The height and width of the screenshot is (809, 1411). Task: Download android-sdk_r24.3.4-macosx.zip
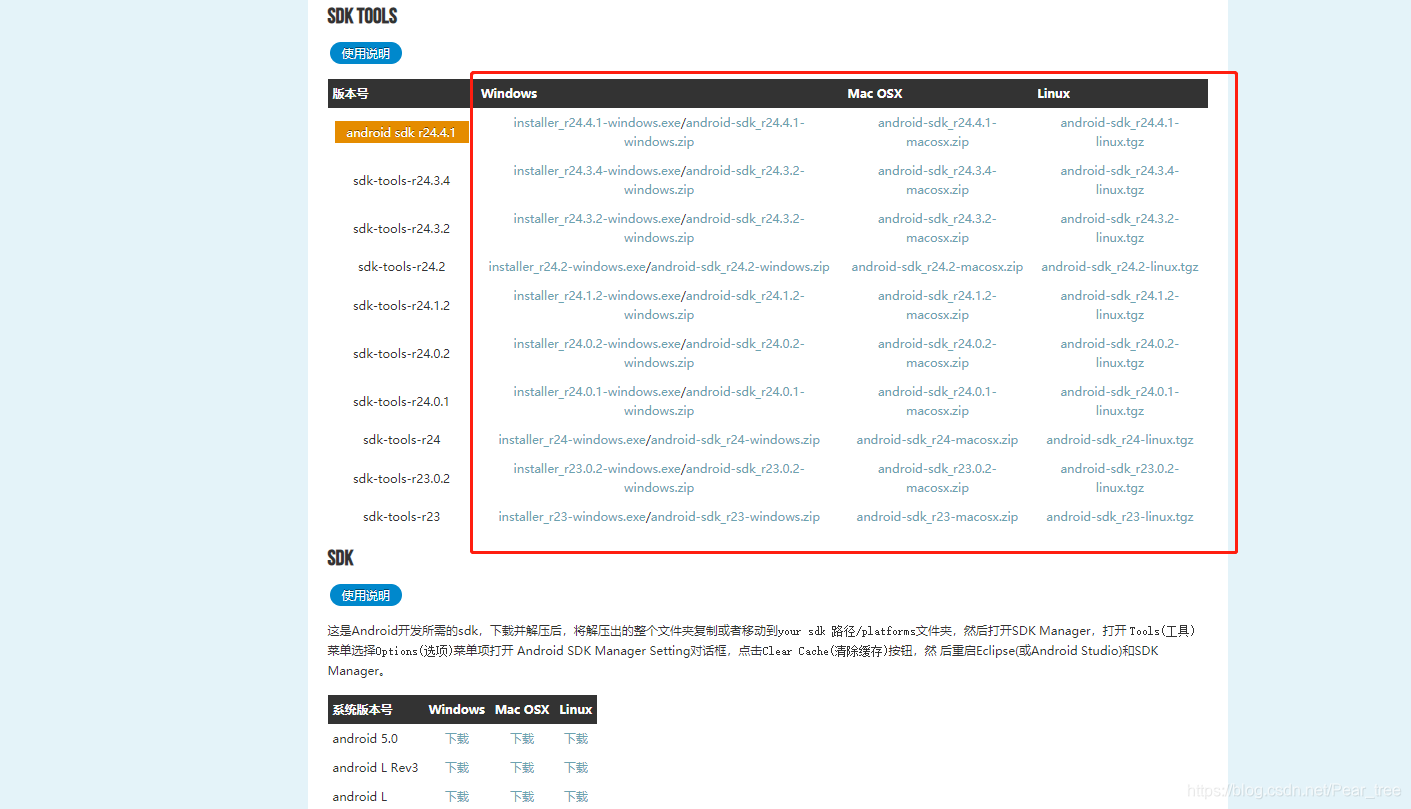click(x=938, y=180)
